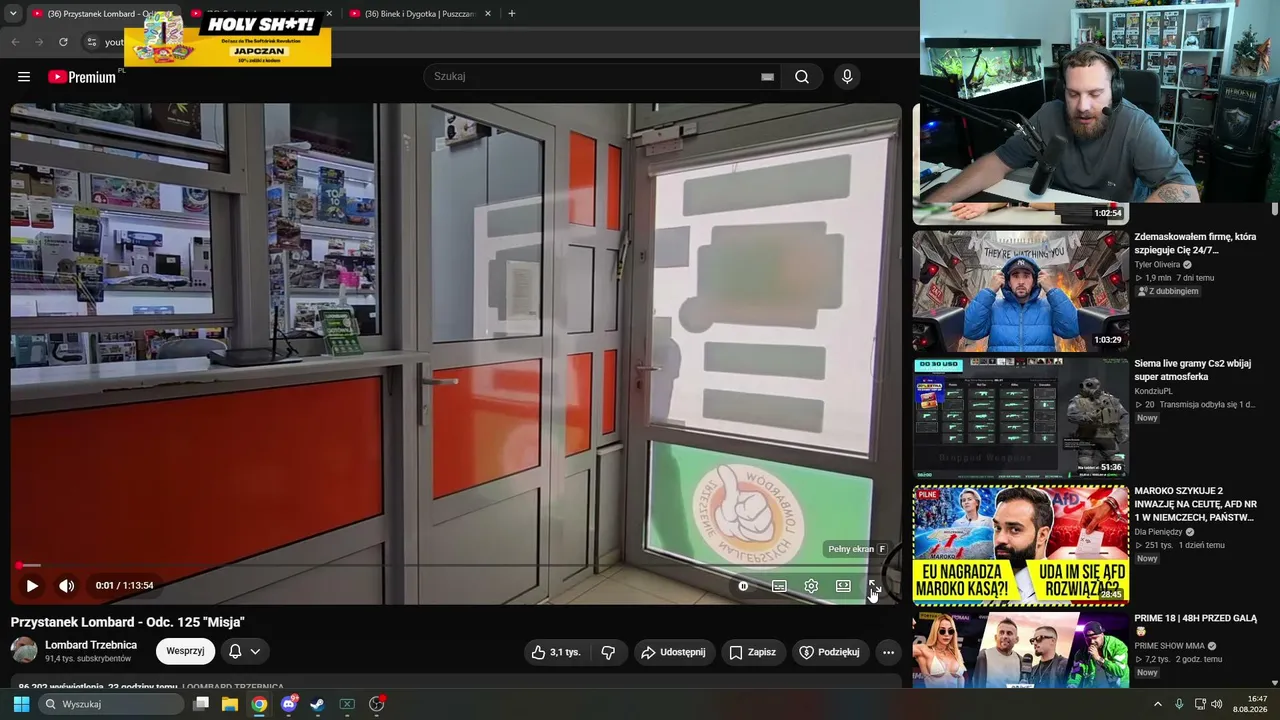Open Google Chrome from the taskbar

pyautogui.click(x=259, y=704)
